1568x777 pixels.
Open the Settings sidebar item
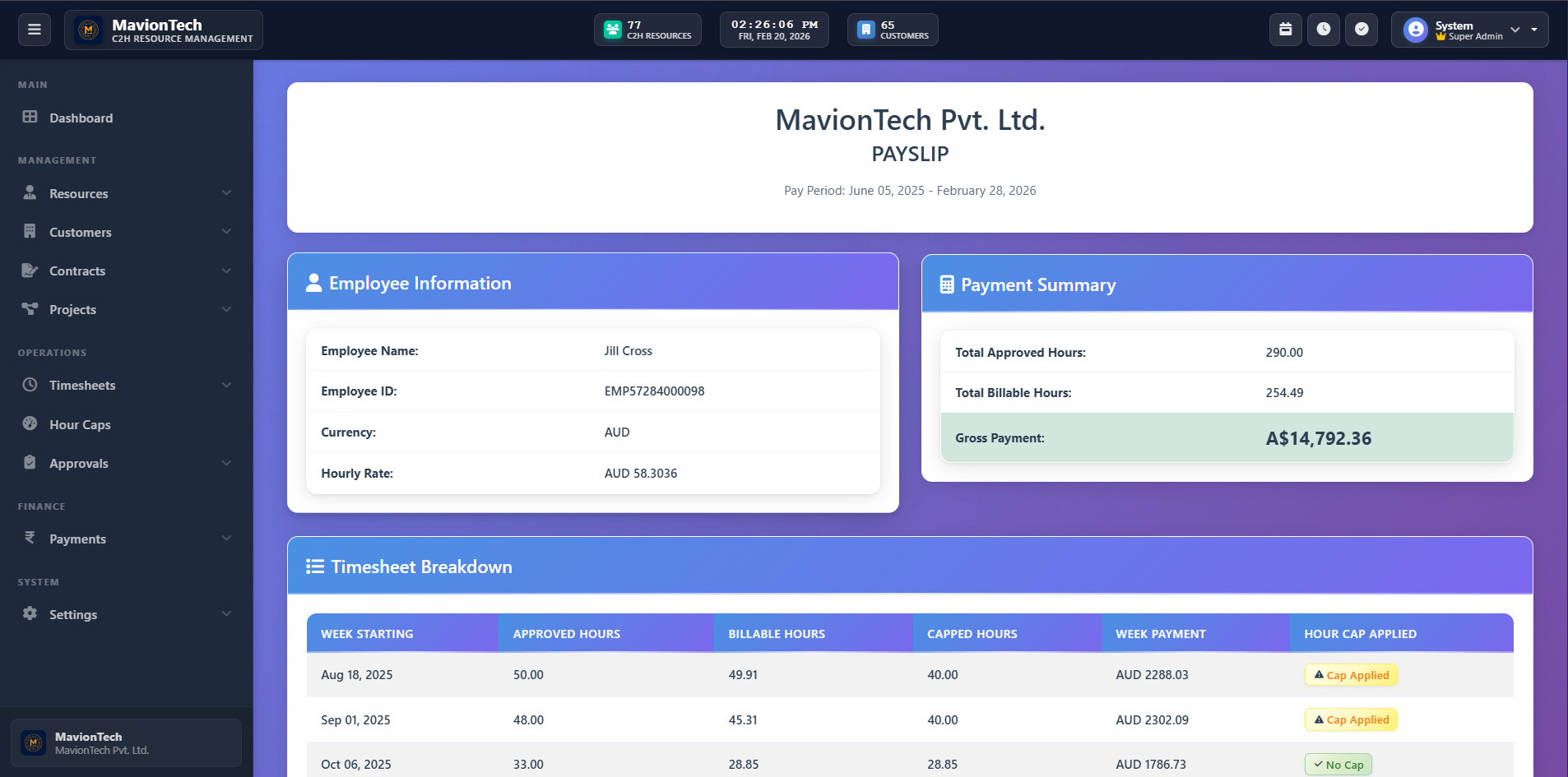click(73, 614)
